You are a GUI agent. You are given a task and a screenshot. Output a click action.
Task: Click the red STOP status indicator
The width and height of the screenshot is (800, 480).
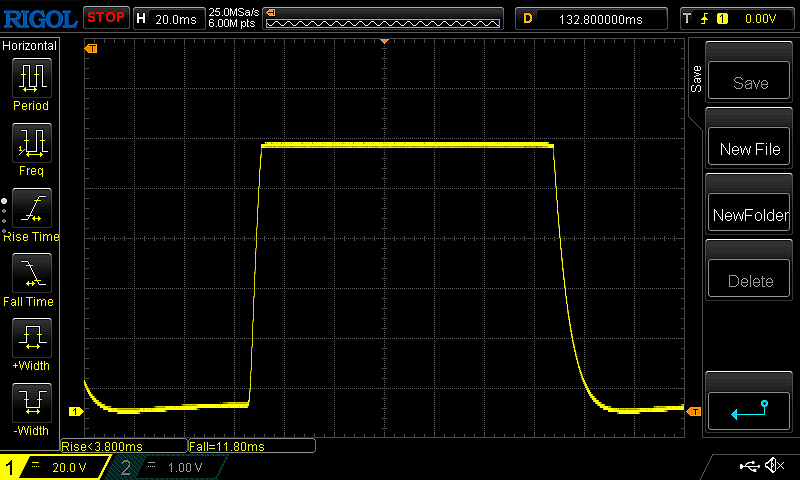coord(106,18)
